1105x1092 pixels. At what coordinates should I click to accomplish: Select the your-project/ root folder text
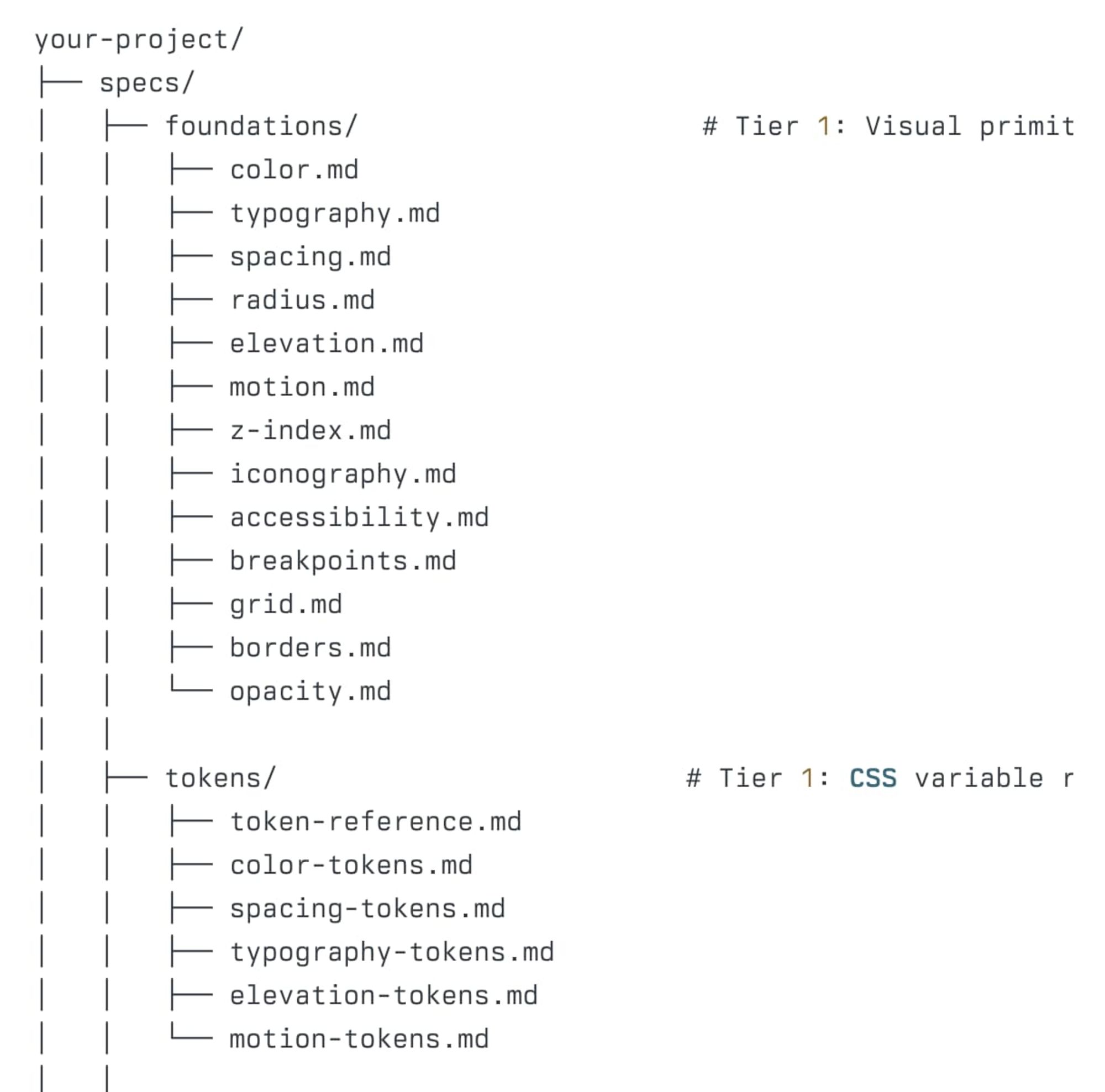(x=139, y=40)
